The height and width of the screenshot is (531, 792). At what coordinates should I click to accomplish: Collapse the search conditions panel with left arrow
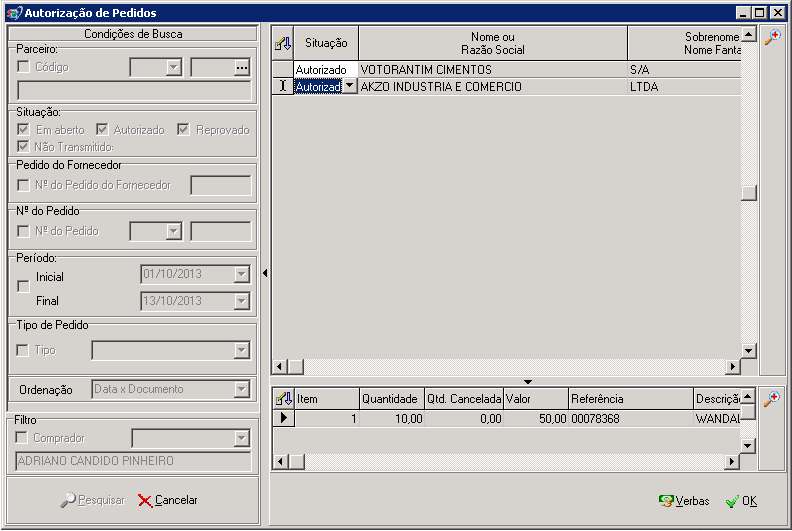(265, 273)
